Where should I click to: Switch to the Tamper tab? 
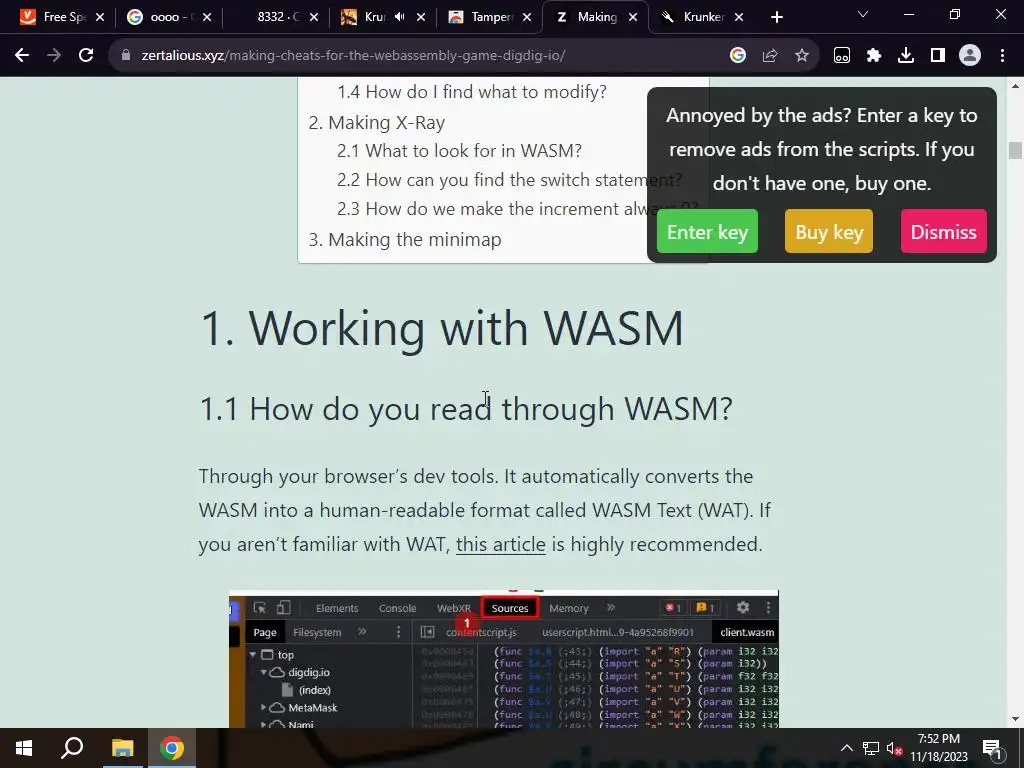[490, 18]
